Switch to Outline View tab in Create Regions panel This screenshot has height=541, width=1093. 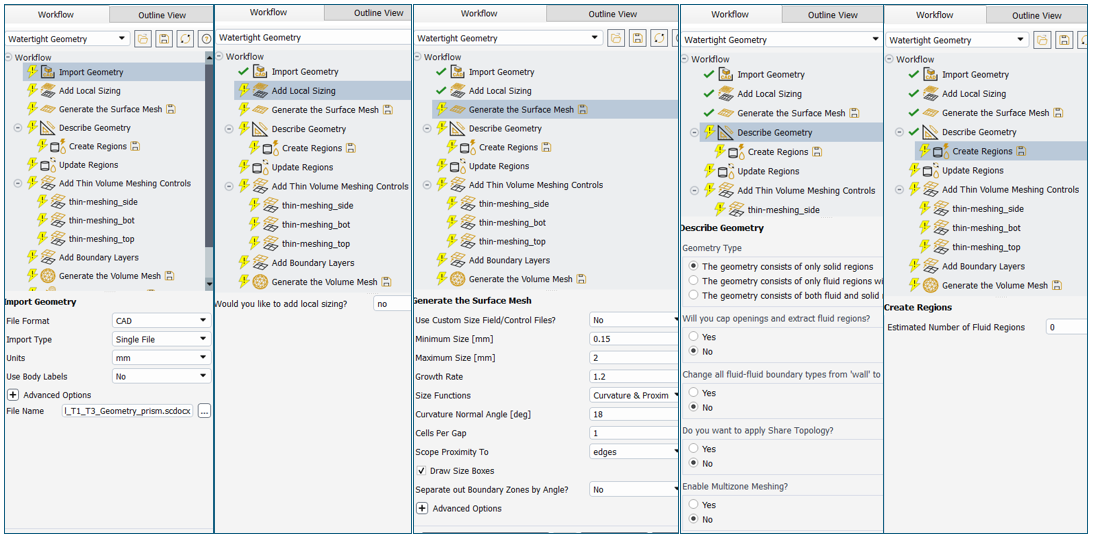click(x=1039, y=15)
